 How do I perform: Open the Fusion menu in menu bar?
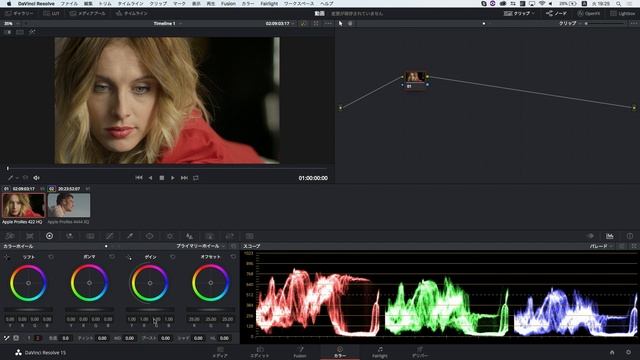tap(228, 3)
